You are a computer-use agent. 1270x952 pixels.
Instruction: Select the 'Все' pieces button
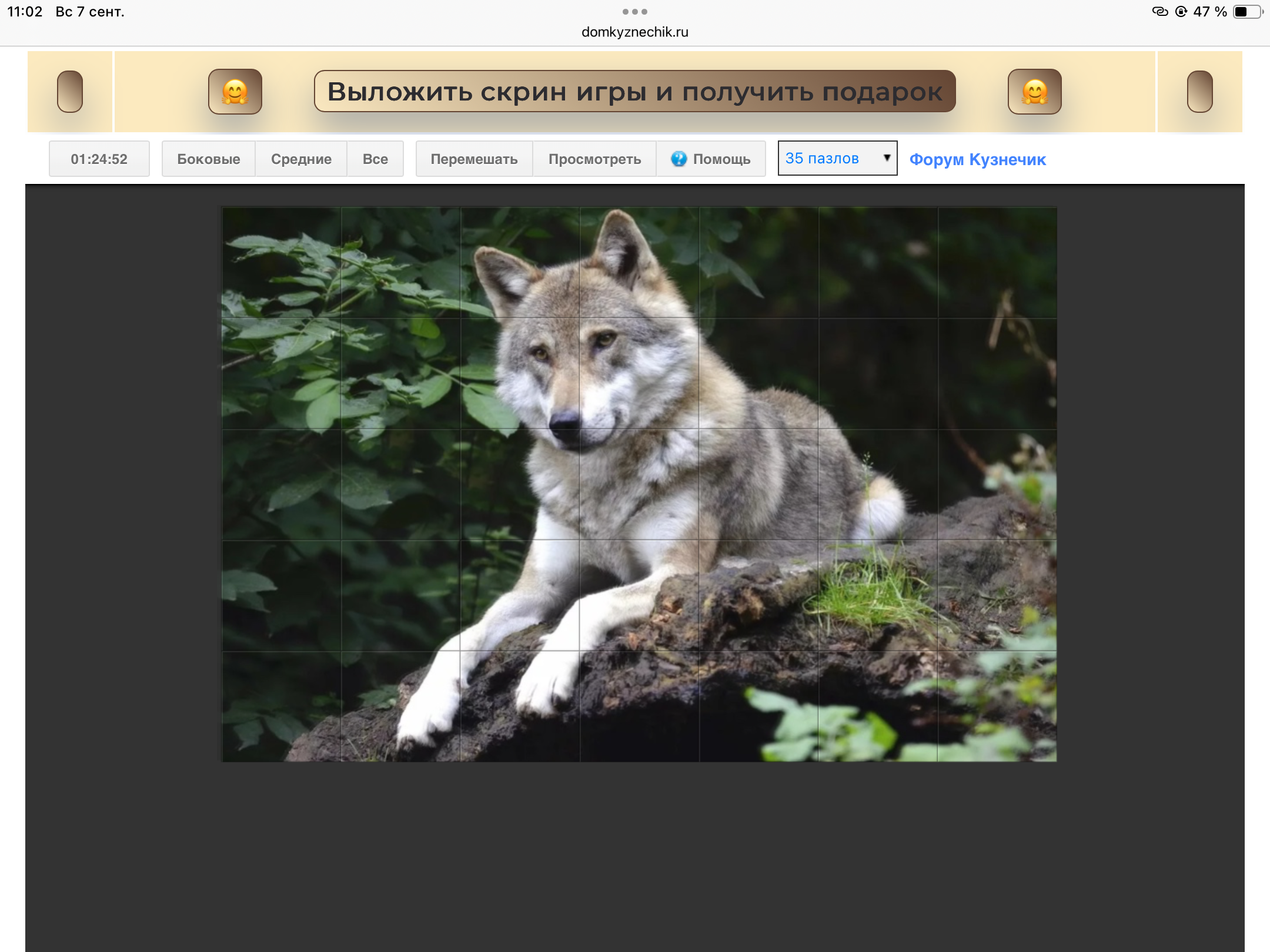click(x=375, y=159)
